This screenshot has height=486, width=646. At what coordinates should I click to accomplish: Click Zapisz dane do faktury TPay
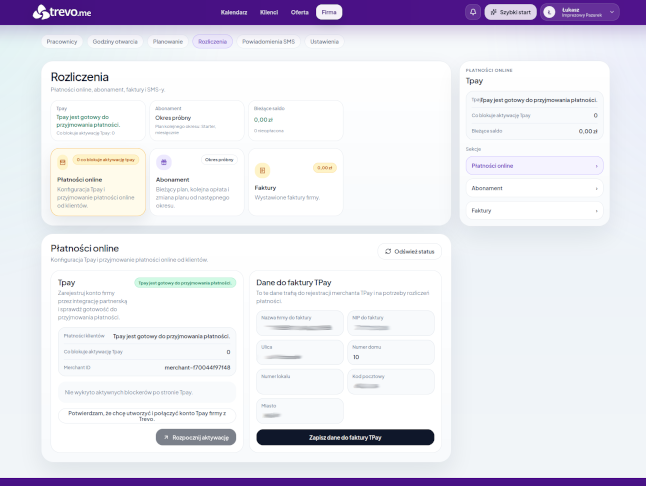(345, 437)
